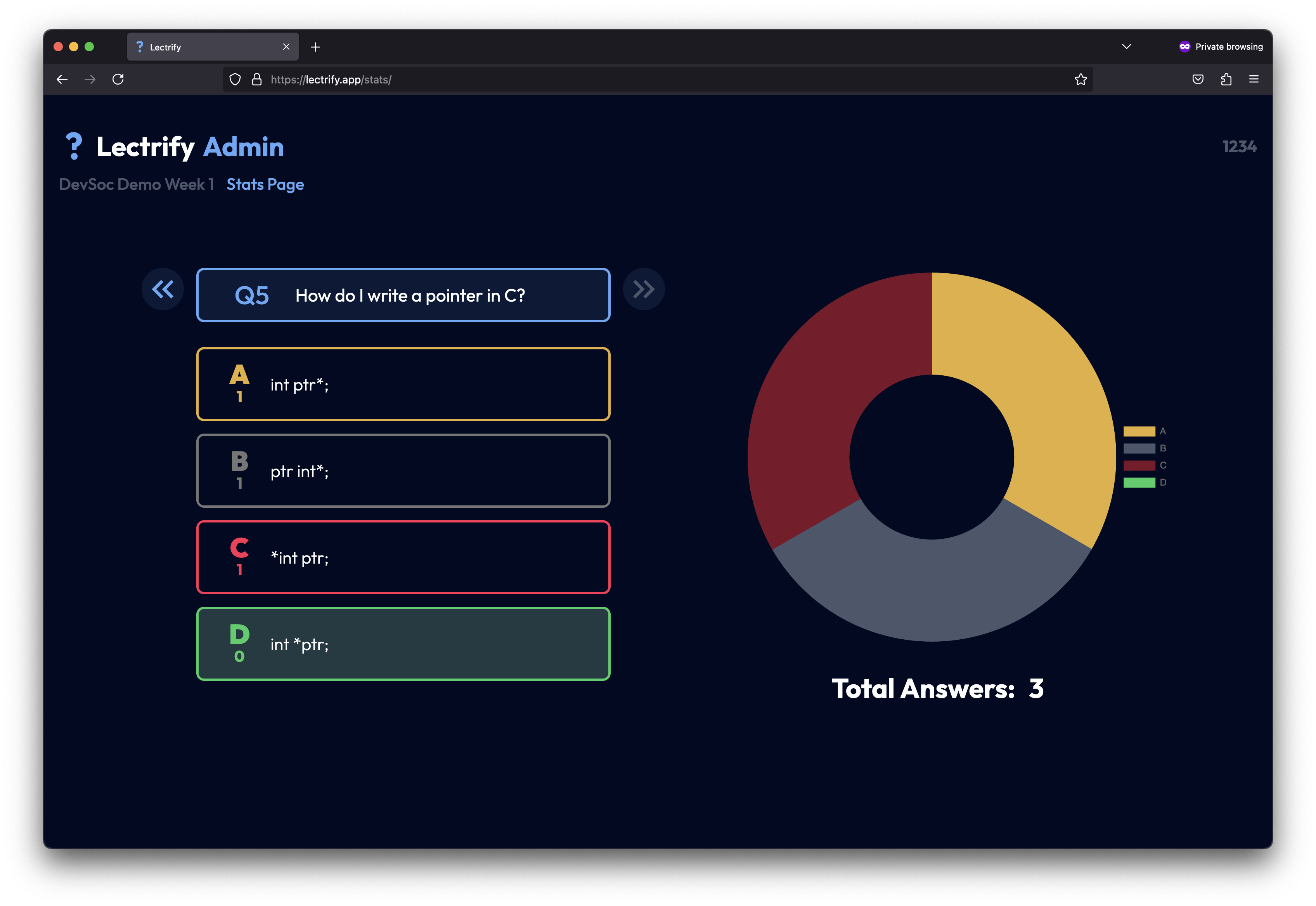Open a new browser tab
The width and height of the screenshot is (1316, 906).
pos(315,47)
